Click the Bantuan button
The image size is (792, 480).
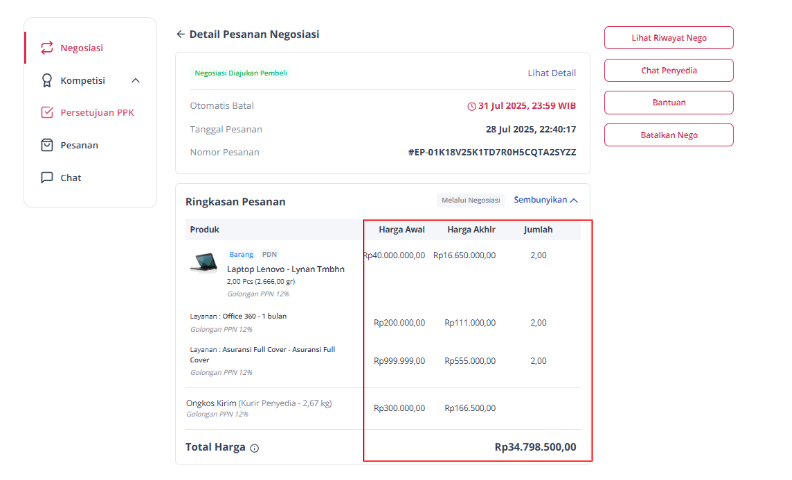669,103
